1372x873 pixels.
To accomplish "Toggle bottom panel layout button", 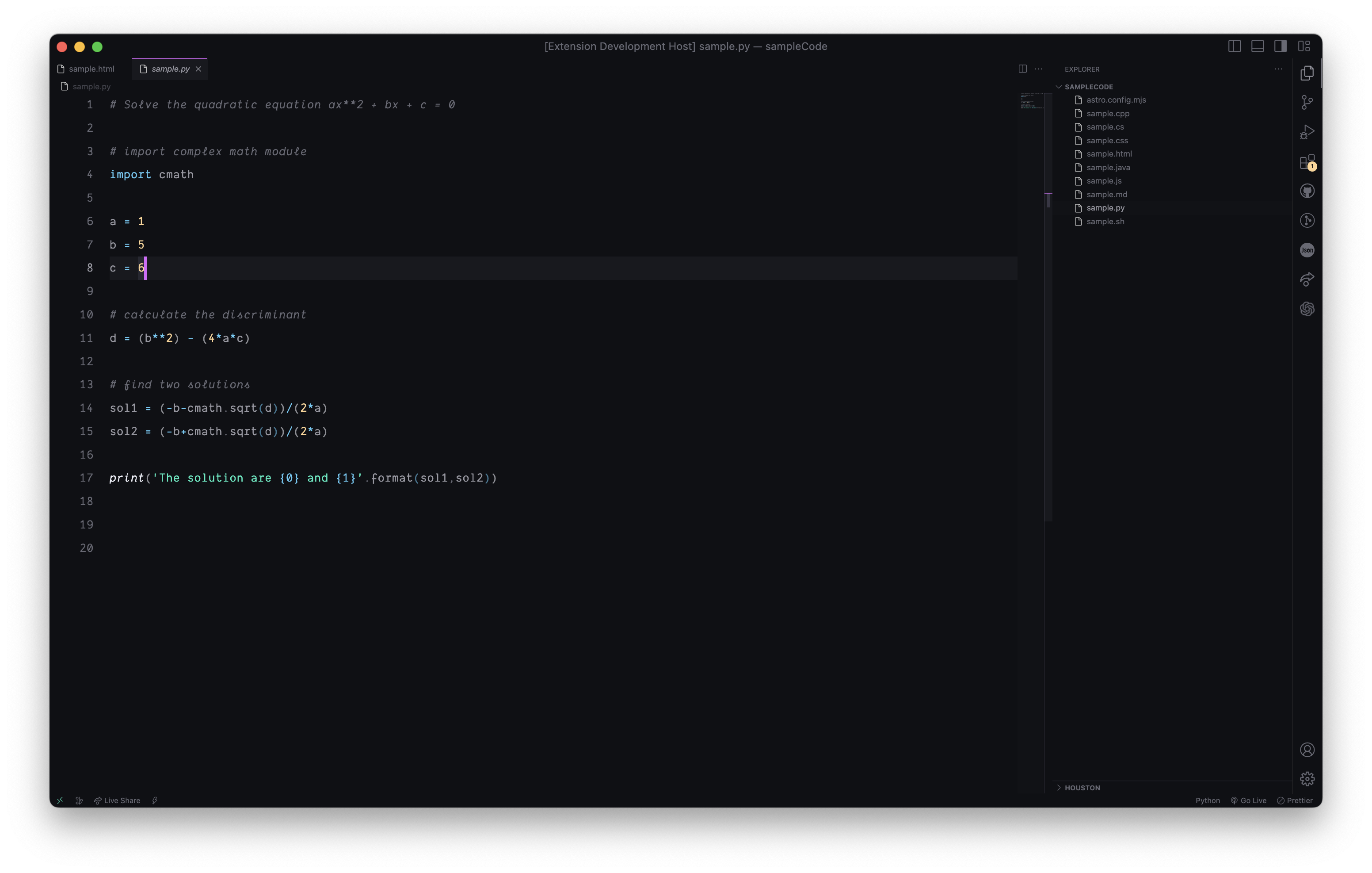I will 1258,46.
